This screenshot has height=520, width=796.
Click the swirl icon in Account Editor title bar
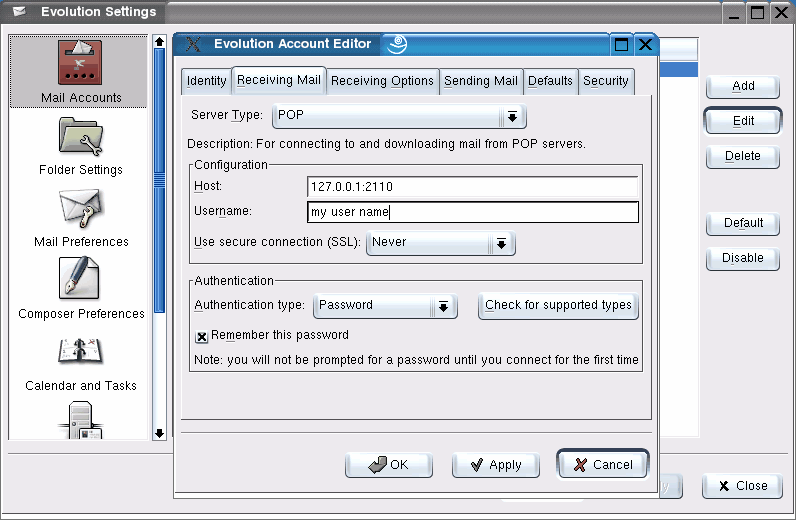click(x=397, y=44)
